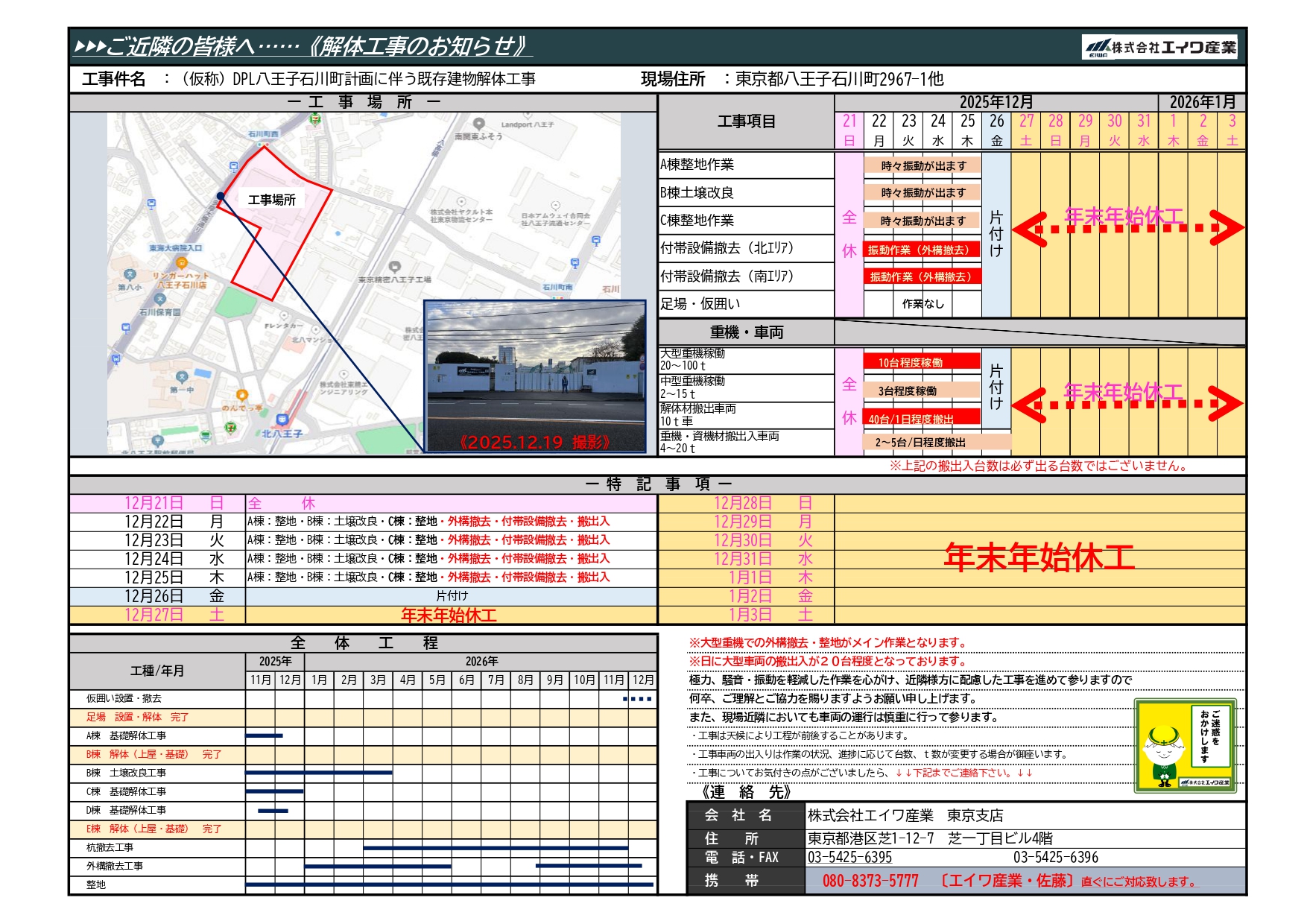Click the apology mascot sign illustration
1307x924 pixels.
(x=1185, y=745)
